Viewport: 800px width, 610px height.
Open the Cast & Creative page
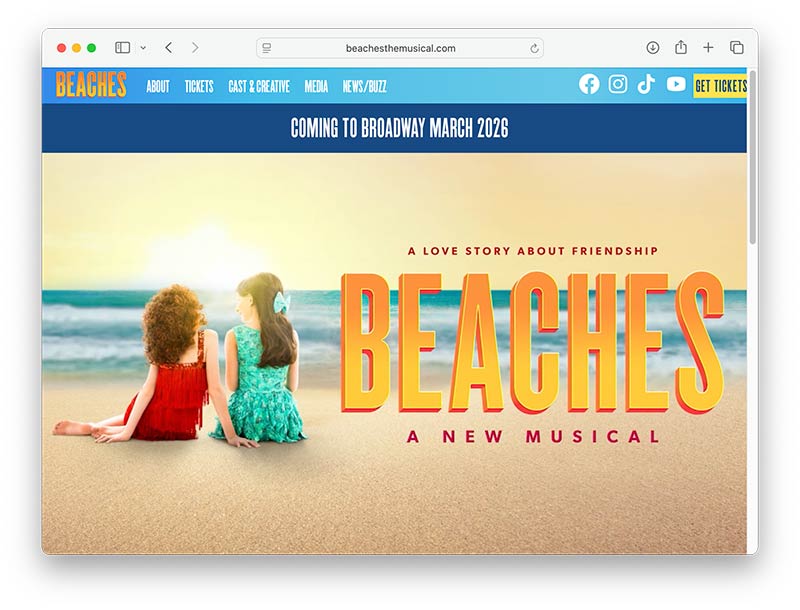click(259, 87)
